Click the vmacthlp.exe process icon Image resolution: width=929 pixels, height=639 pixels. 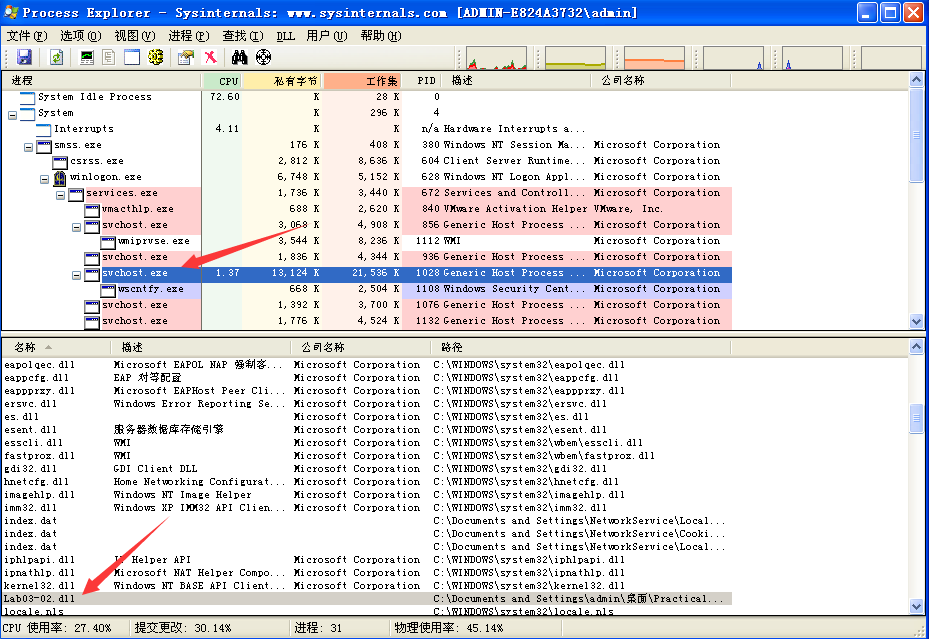click(x=91, y=209)
